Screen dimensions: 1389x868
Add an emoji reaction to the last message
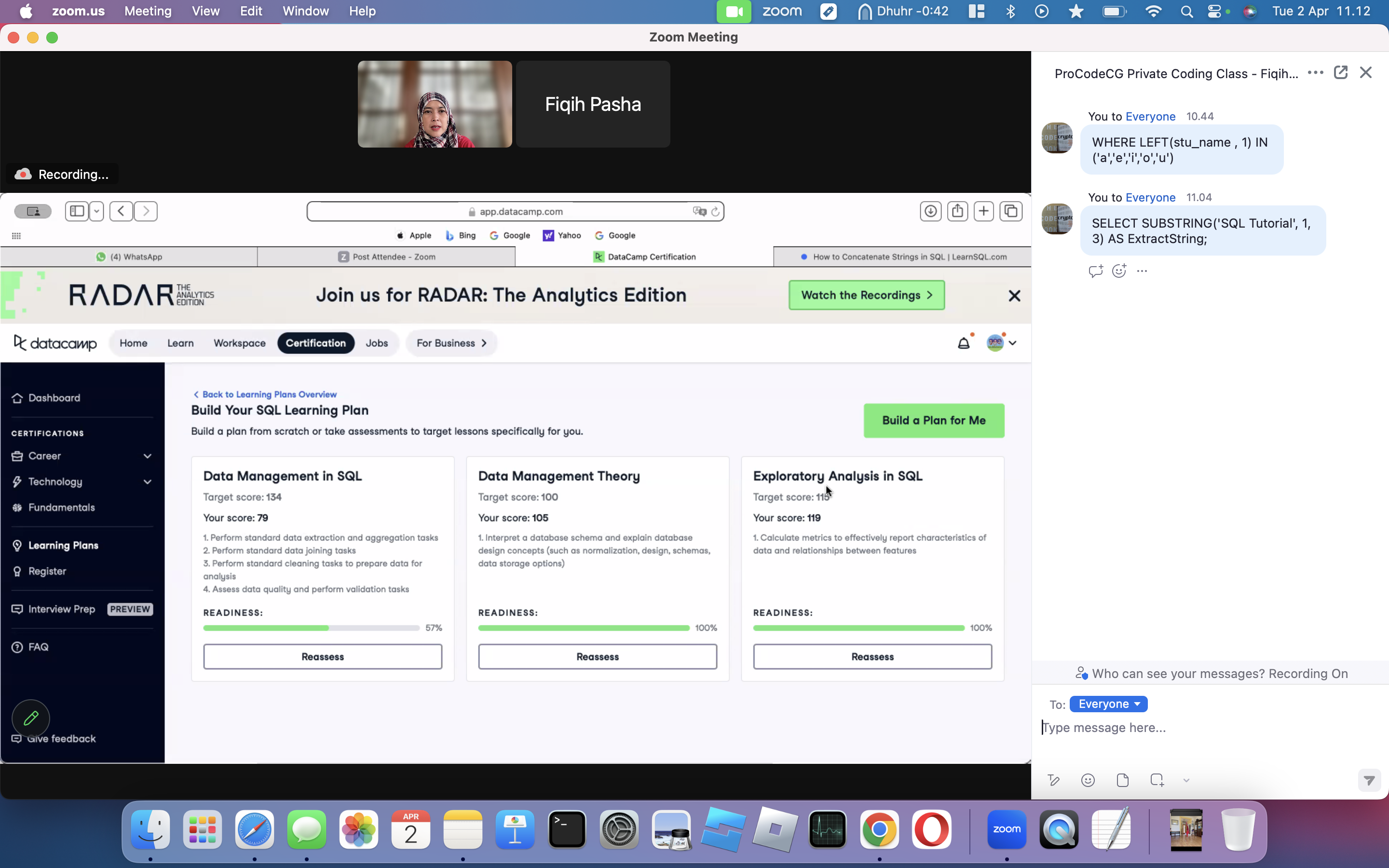click(x=1119, y=271)
